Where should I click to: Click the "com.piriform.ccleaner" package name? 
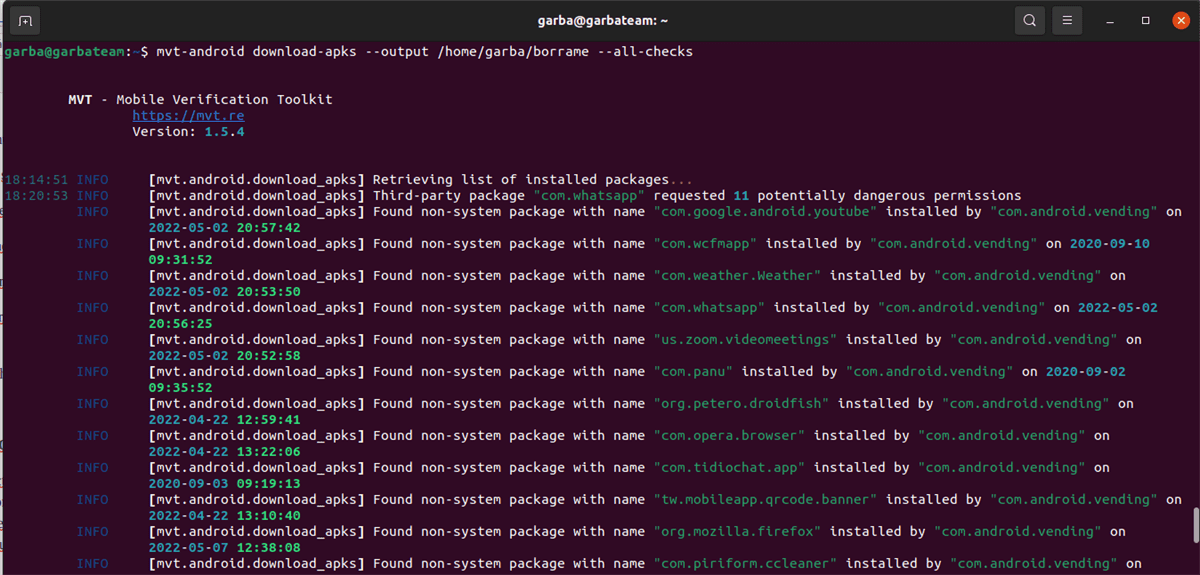[x=745, y=564]
